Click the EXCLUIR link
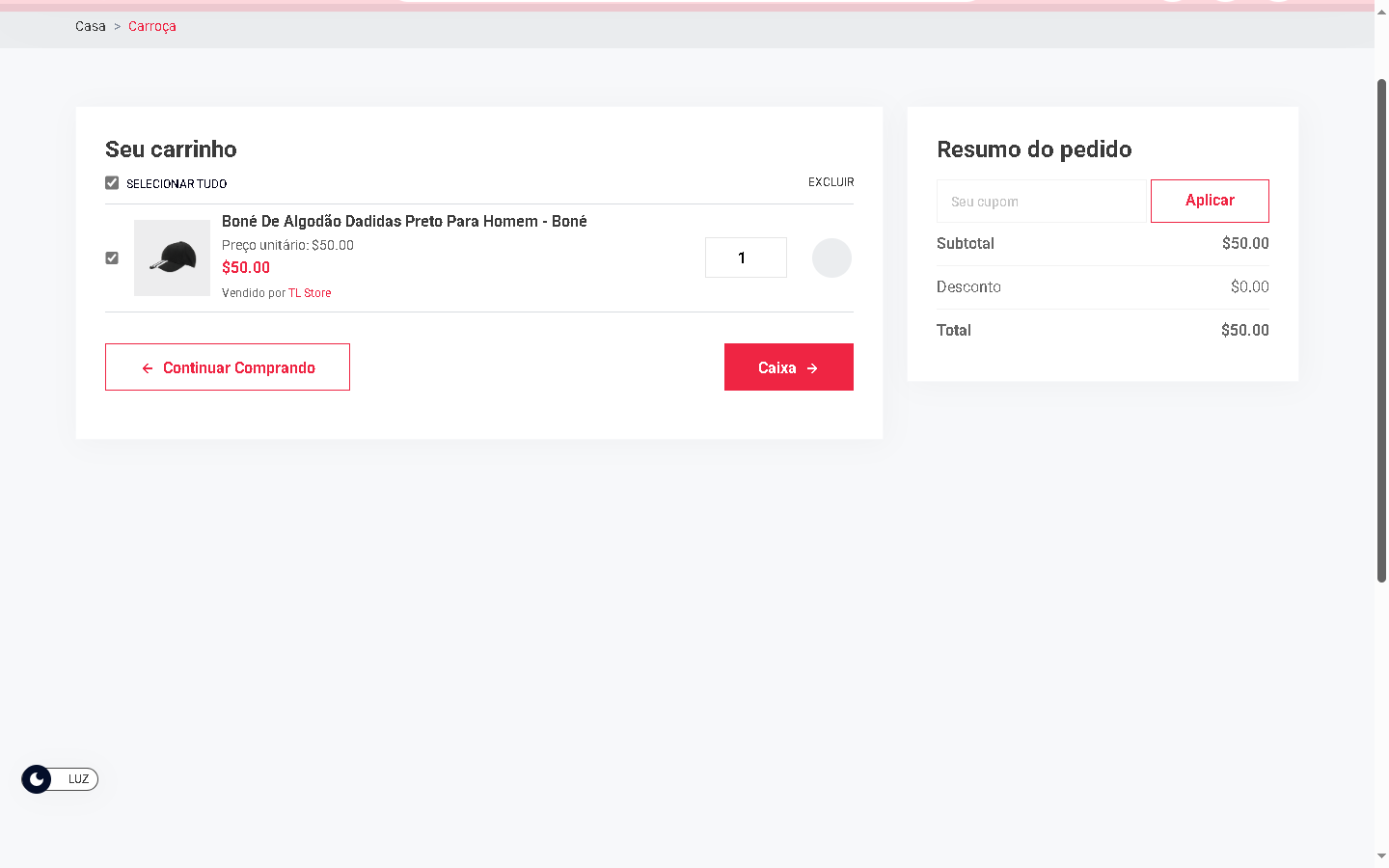 click(831, 182)
